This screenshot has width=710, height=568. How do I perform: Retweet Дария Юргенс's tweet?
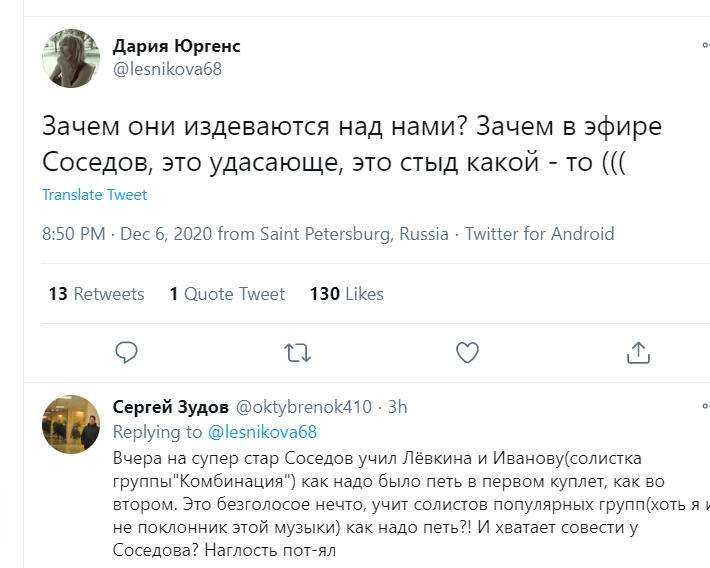297,352
